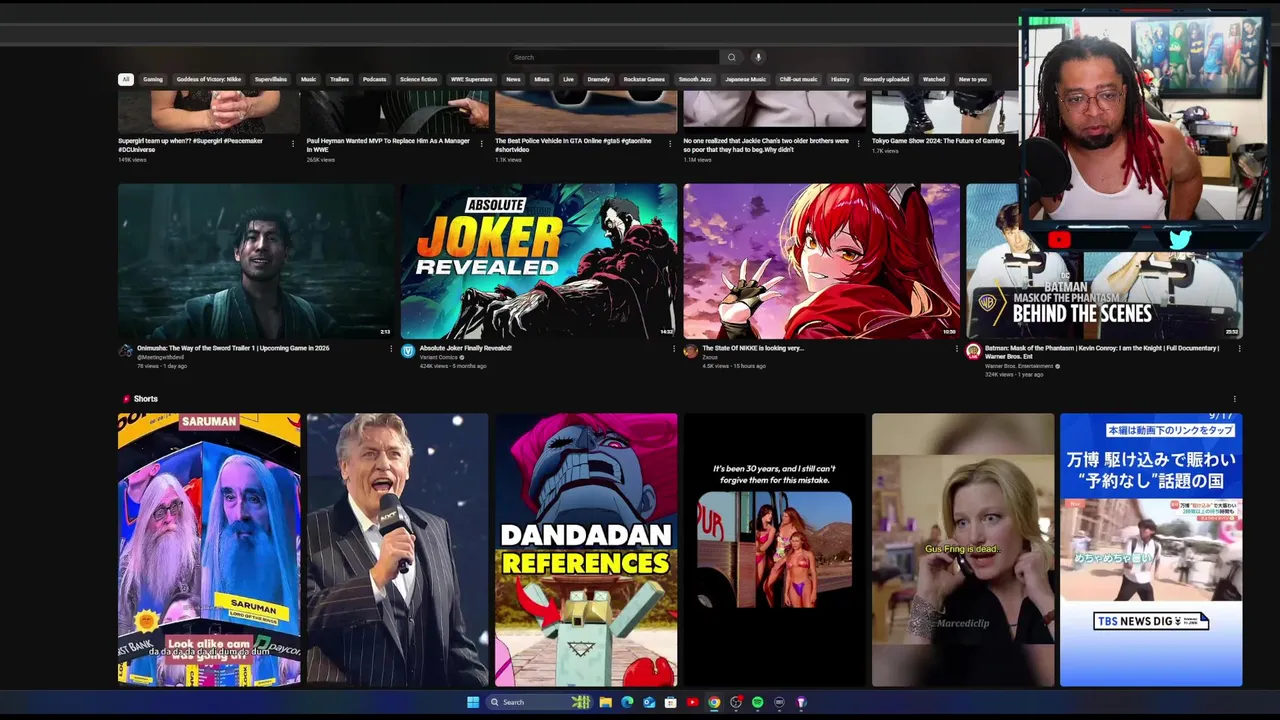The height and width of the screenshot is (720, 1280).
Task: Select the WWE Superstars filter chip
Action: click(472, 79)
